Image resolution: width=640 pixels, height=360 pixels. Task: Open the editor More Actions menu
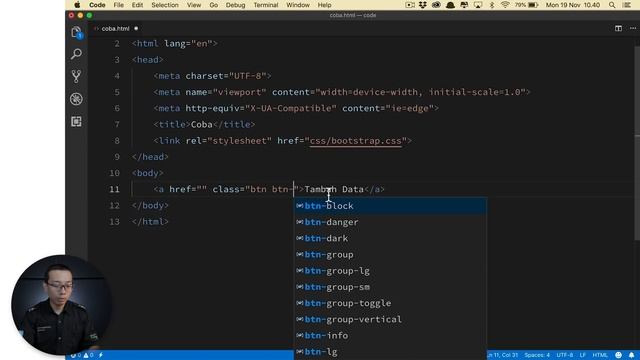[633, 28]
